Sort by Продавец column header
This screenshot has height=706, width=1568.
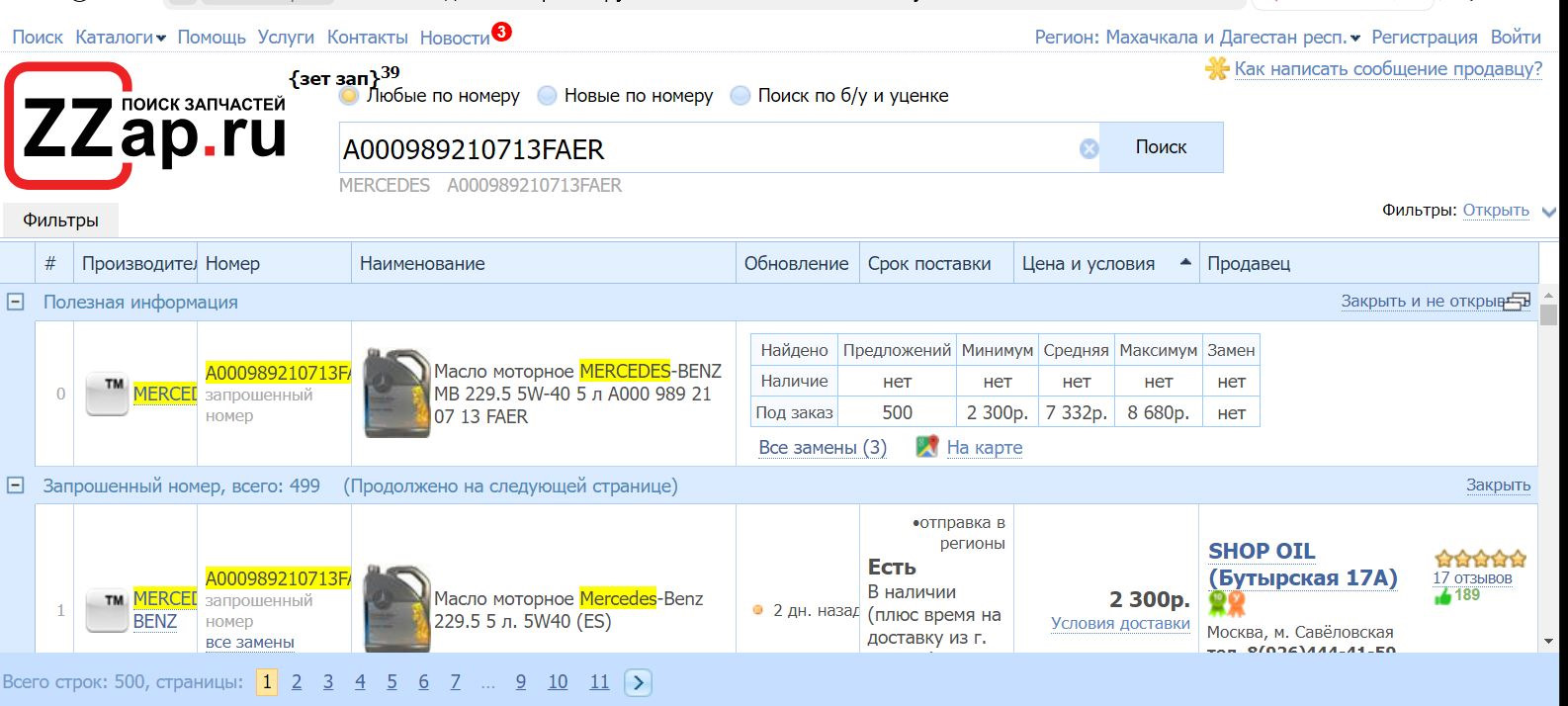tap(1368, 264)
